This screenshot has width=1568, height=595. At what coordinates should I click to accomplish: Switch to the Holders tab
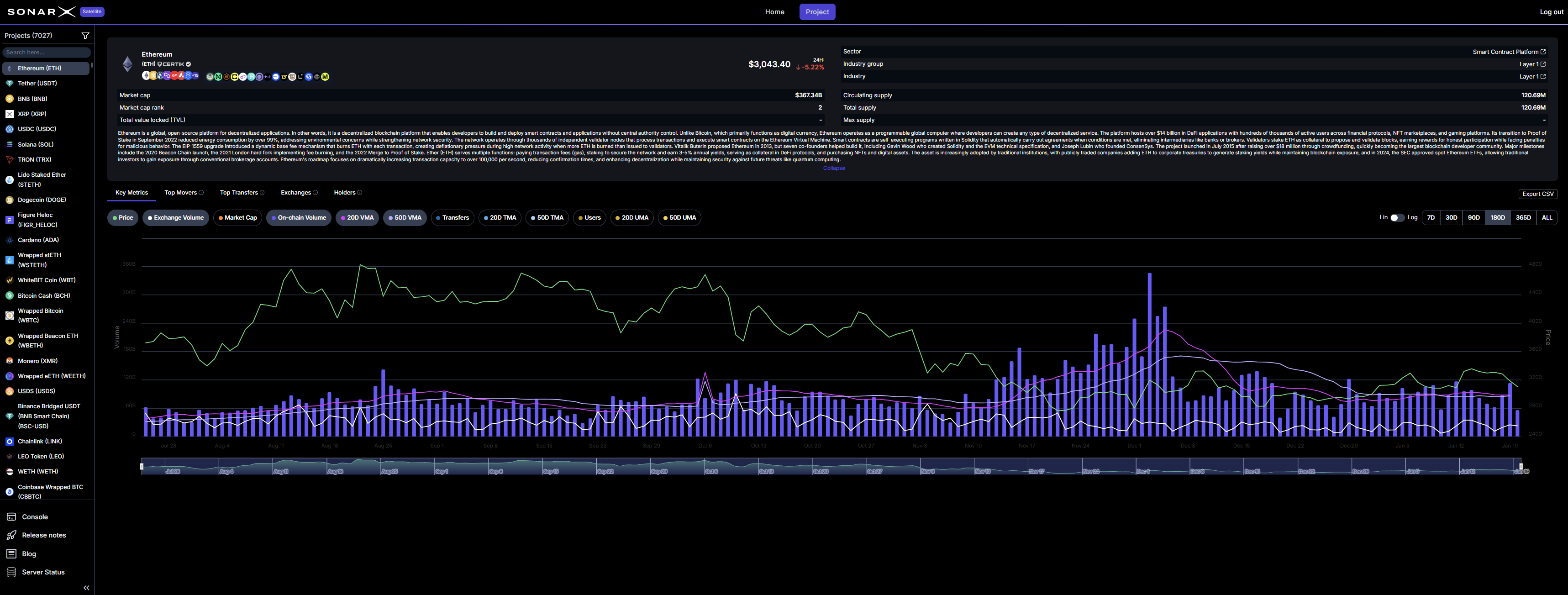point(345,193)
